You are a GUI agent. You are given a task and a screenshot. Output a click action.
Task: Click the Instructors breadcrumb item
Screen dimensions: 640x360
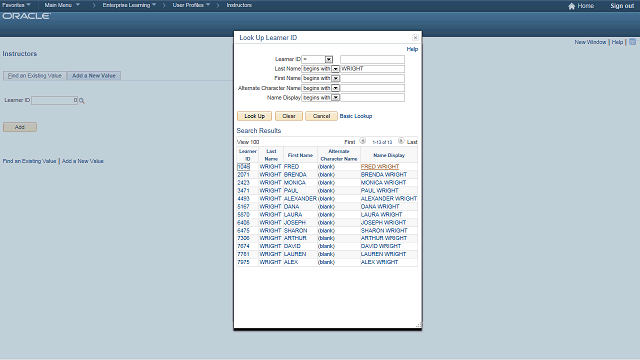click(x=239, y=5)
